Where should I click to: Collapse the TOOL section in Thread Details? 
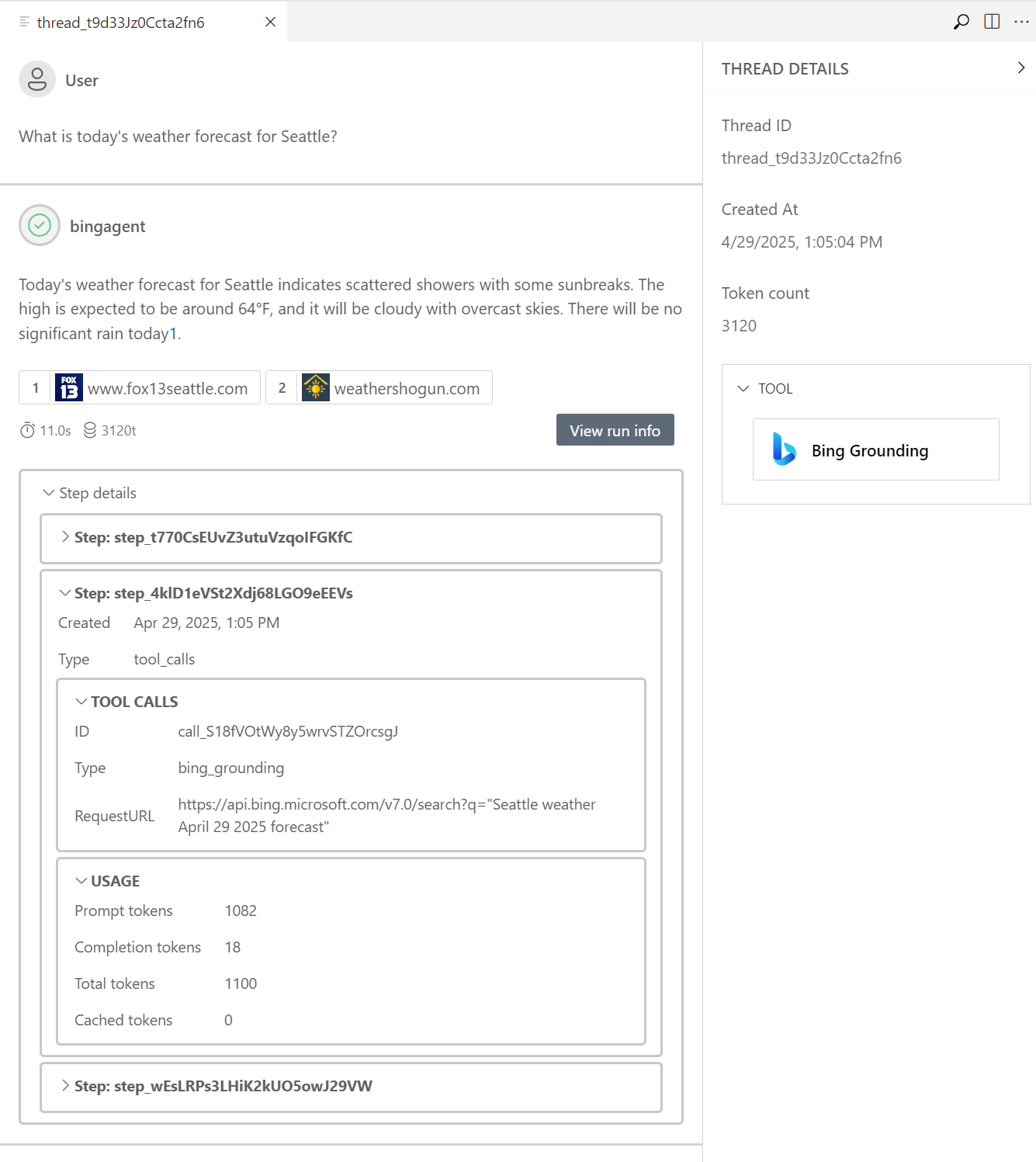[x=743, y=388]
